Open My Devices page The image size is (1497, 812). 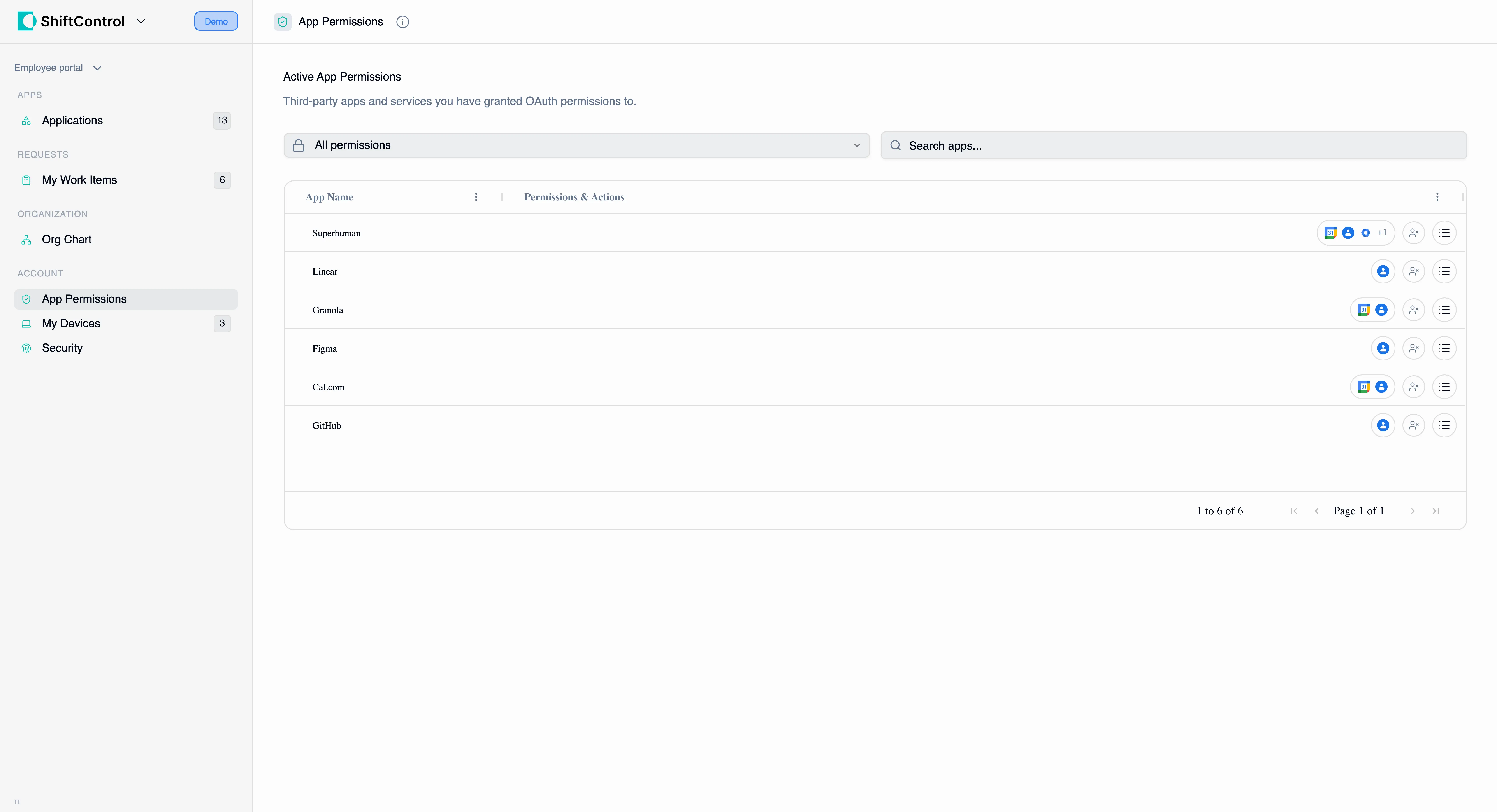[x=126, y=324]
